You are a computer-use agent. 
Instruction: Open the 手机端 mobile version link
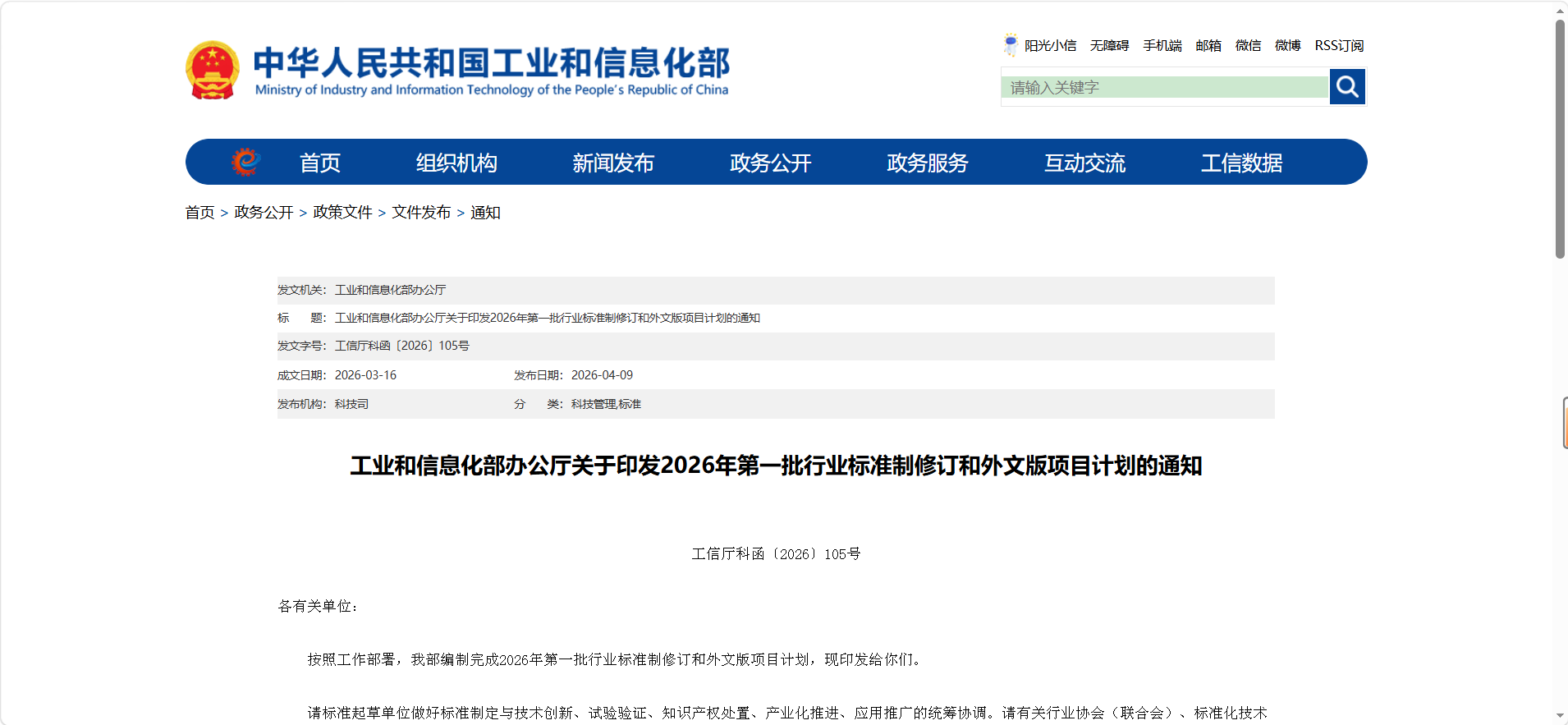coord(1162,45)
